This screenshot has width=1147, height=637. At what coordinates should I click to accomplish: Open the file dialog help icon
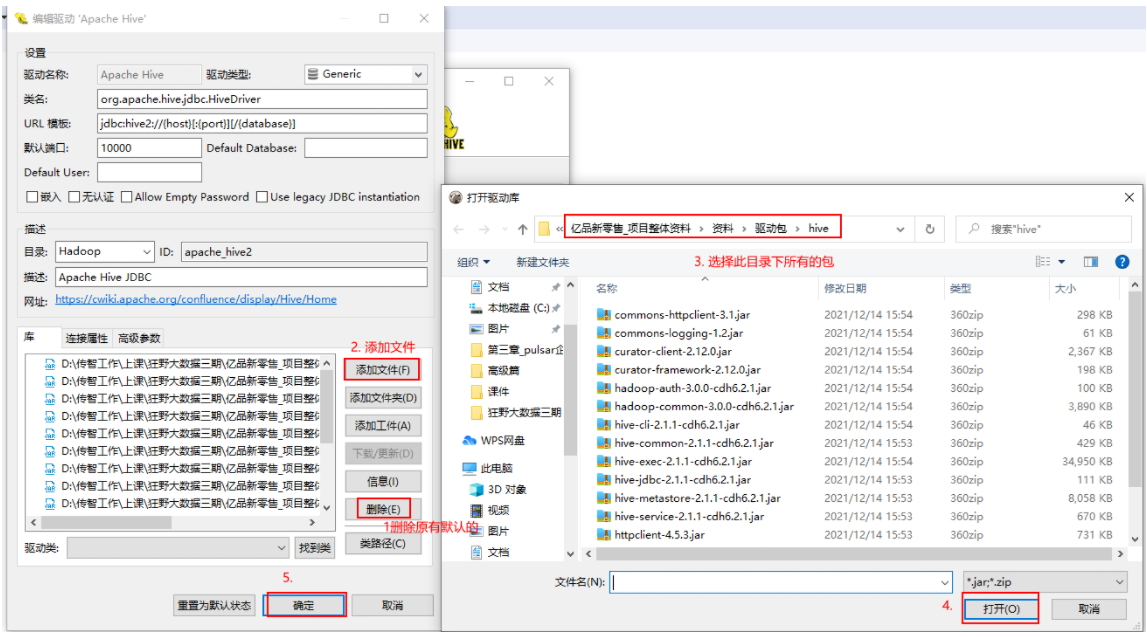click(1121, 262)
